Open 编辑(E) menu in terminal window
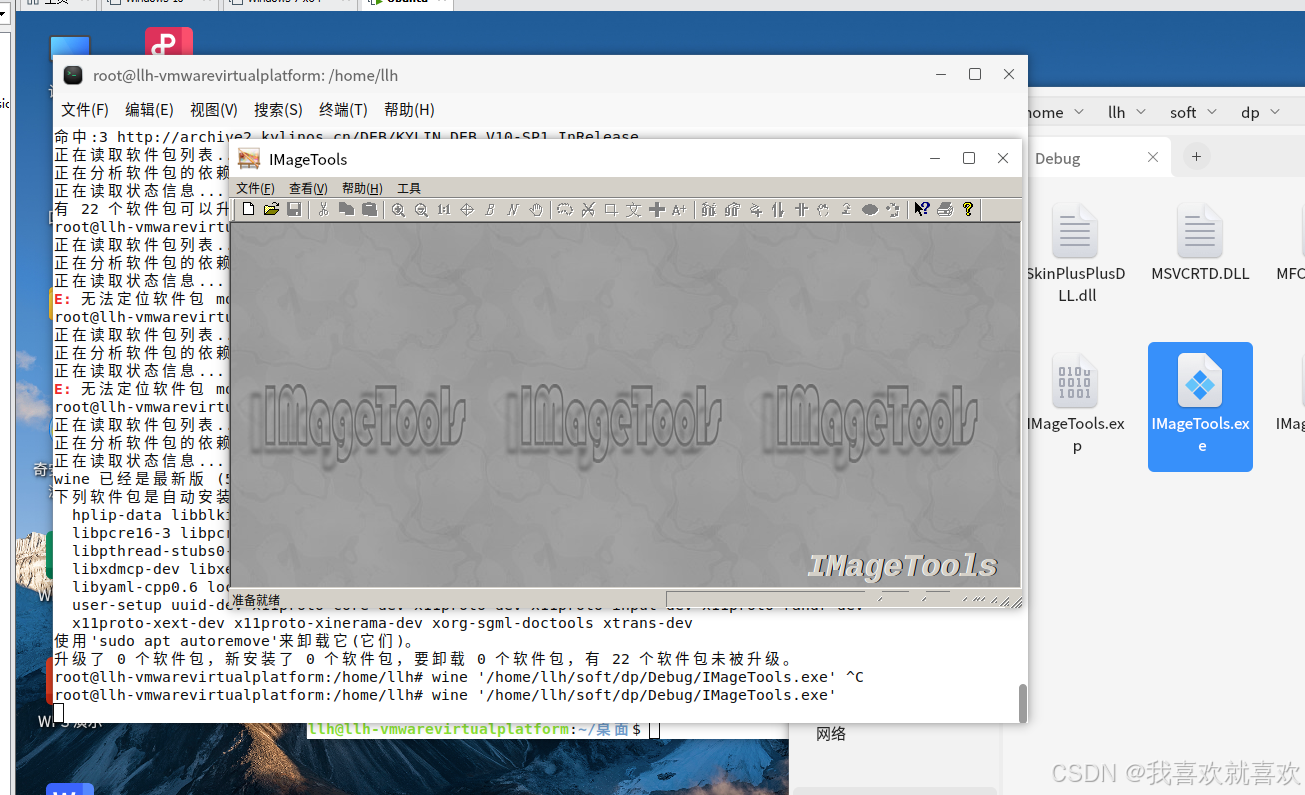Viewport: 1305px width, 795px height. [149, 110]
